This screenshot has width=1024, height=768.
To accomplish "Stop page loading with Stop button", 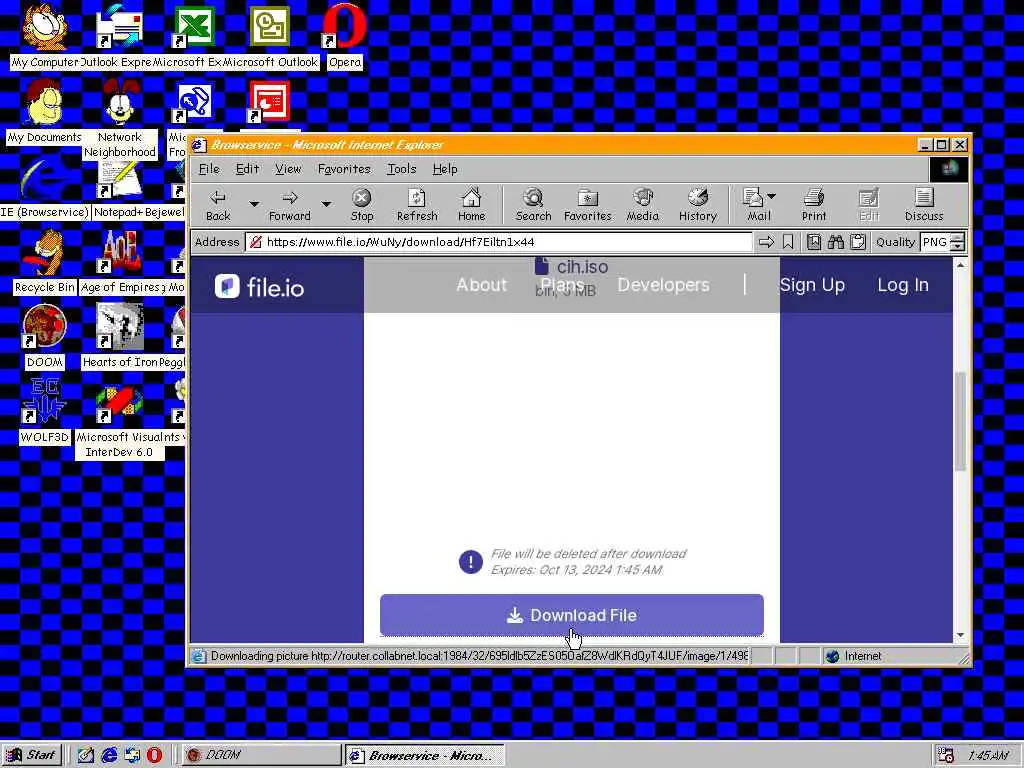I will pos(362,205).
